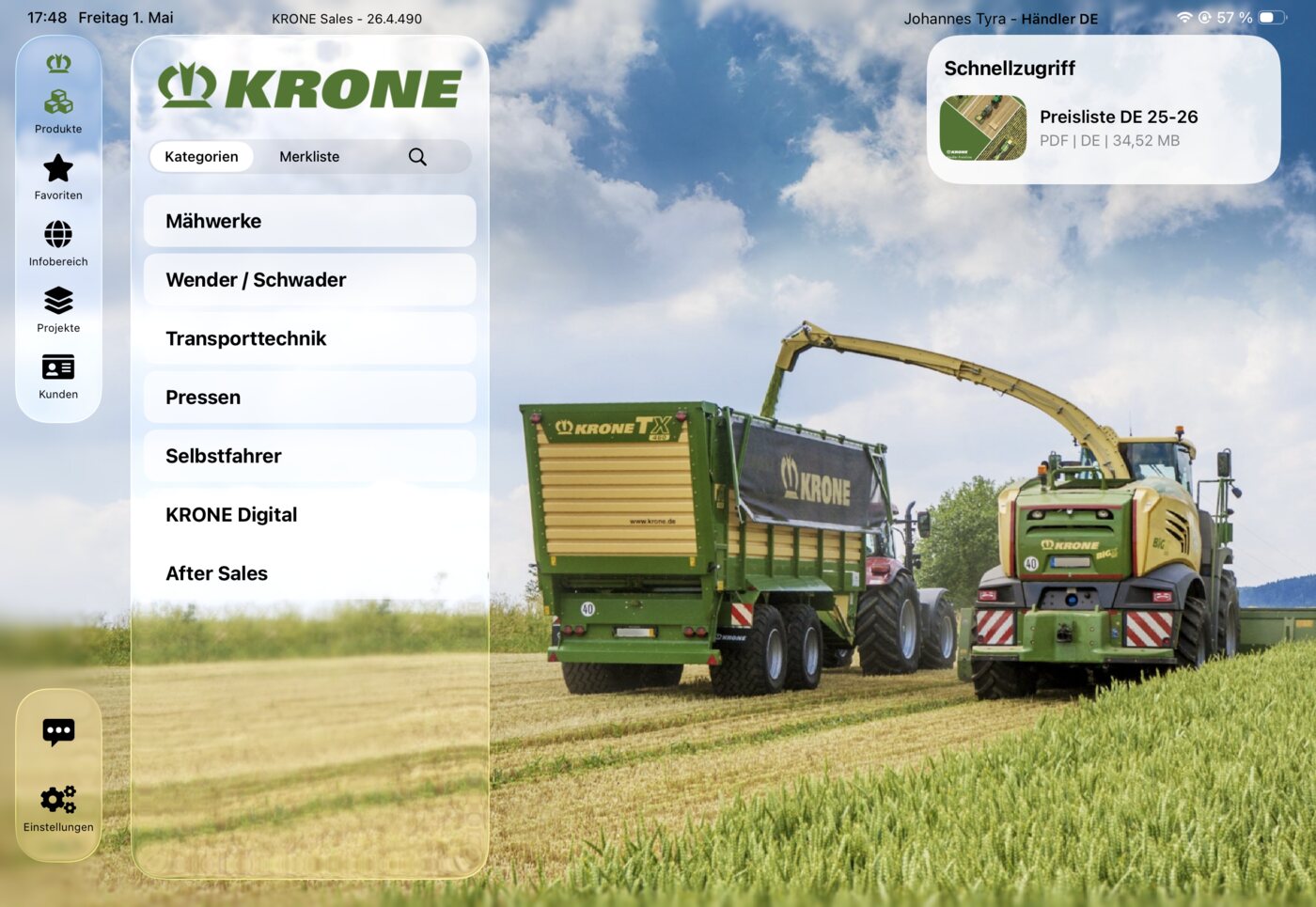Click the Preisliste DE 25-26 title
The height and width of the screenshot is (907, 1316).
point(1119,117)
